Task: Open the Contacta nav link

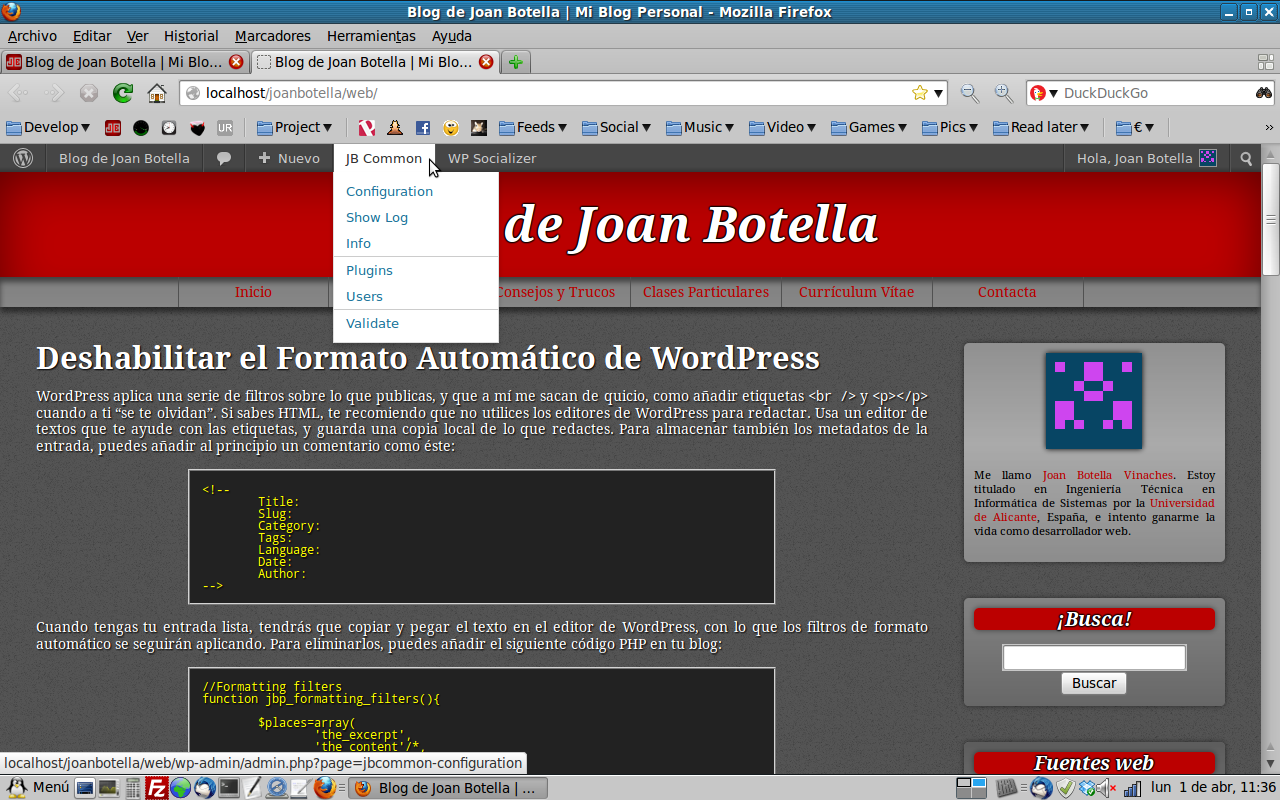Action: coord(1007,292)
